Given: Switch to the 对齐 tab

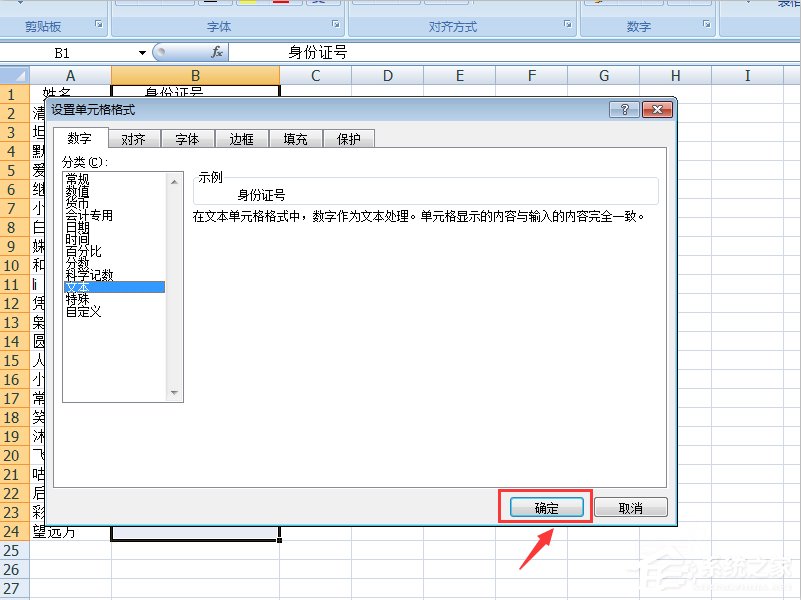Looking at the screenshot, I should tap(133, 139).
